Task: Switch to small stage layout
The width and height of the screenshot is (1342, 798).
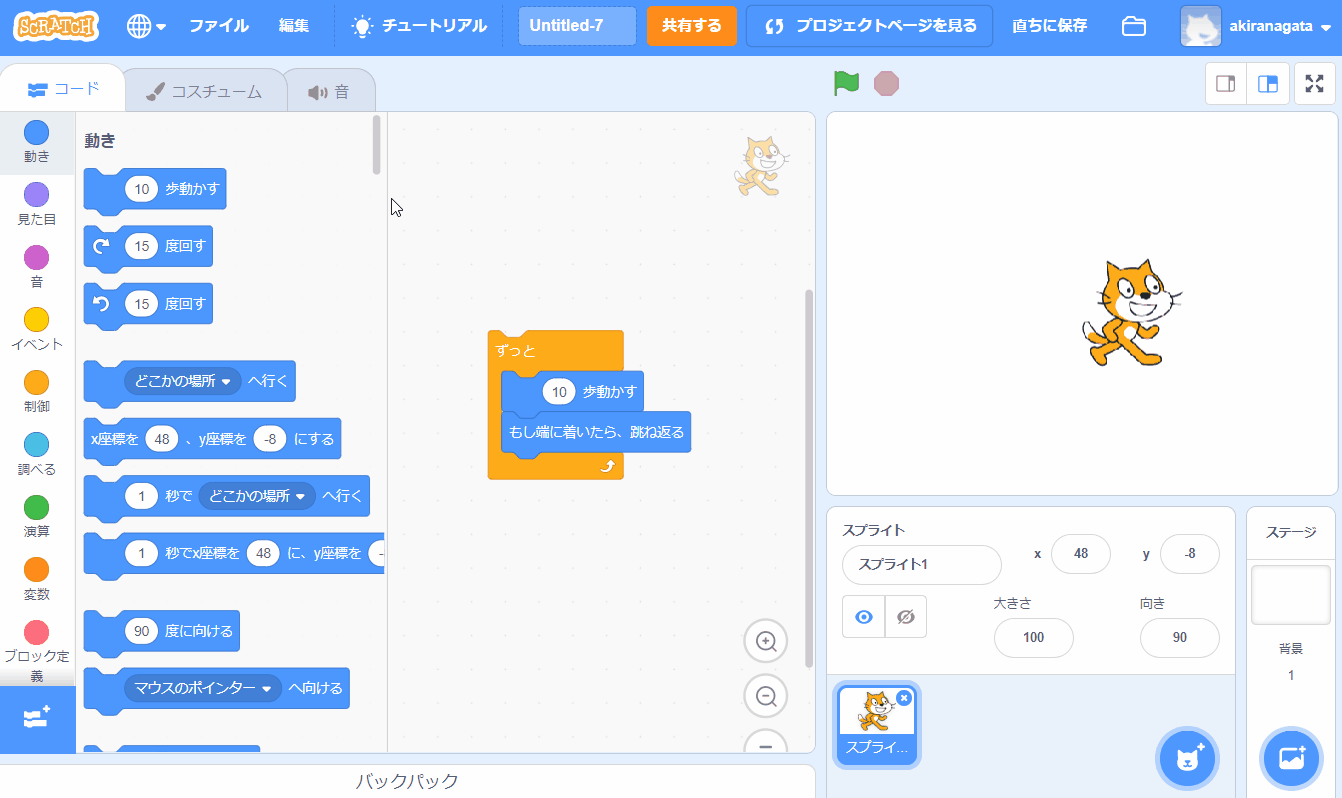Action: pos(1225,84)
